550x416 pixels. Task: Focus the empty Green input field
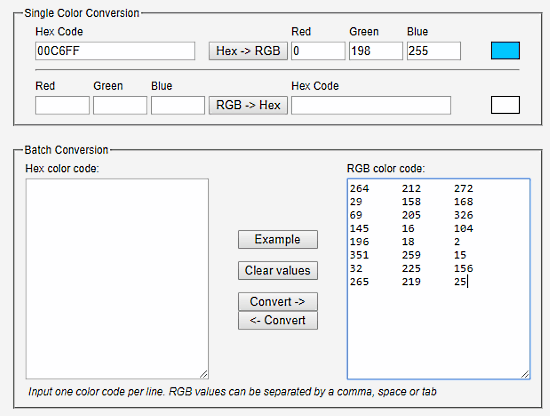pos(120,105)
